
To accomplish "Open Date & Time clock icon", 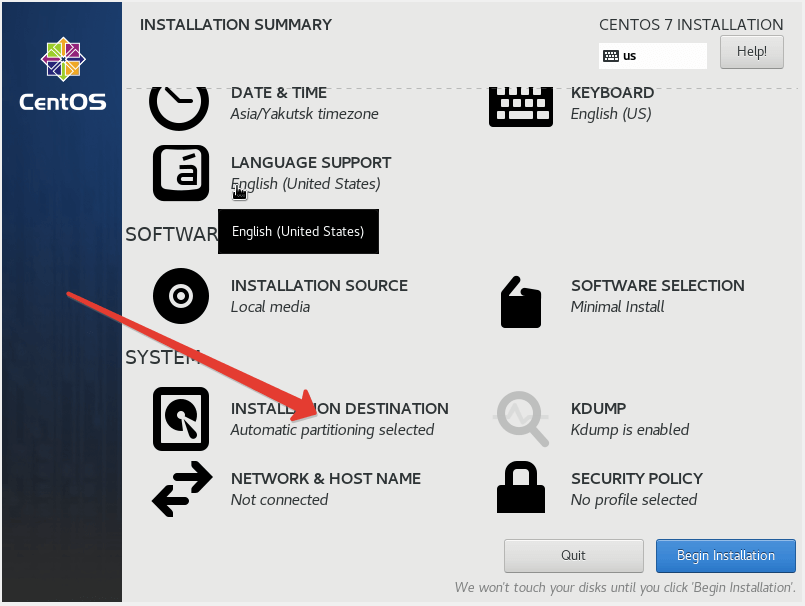I will click(x=179, y=104).
